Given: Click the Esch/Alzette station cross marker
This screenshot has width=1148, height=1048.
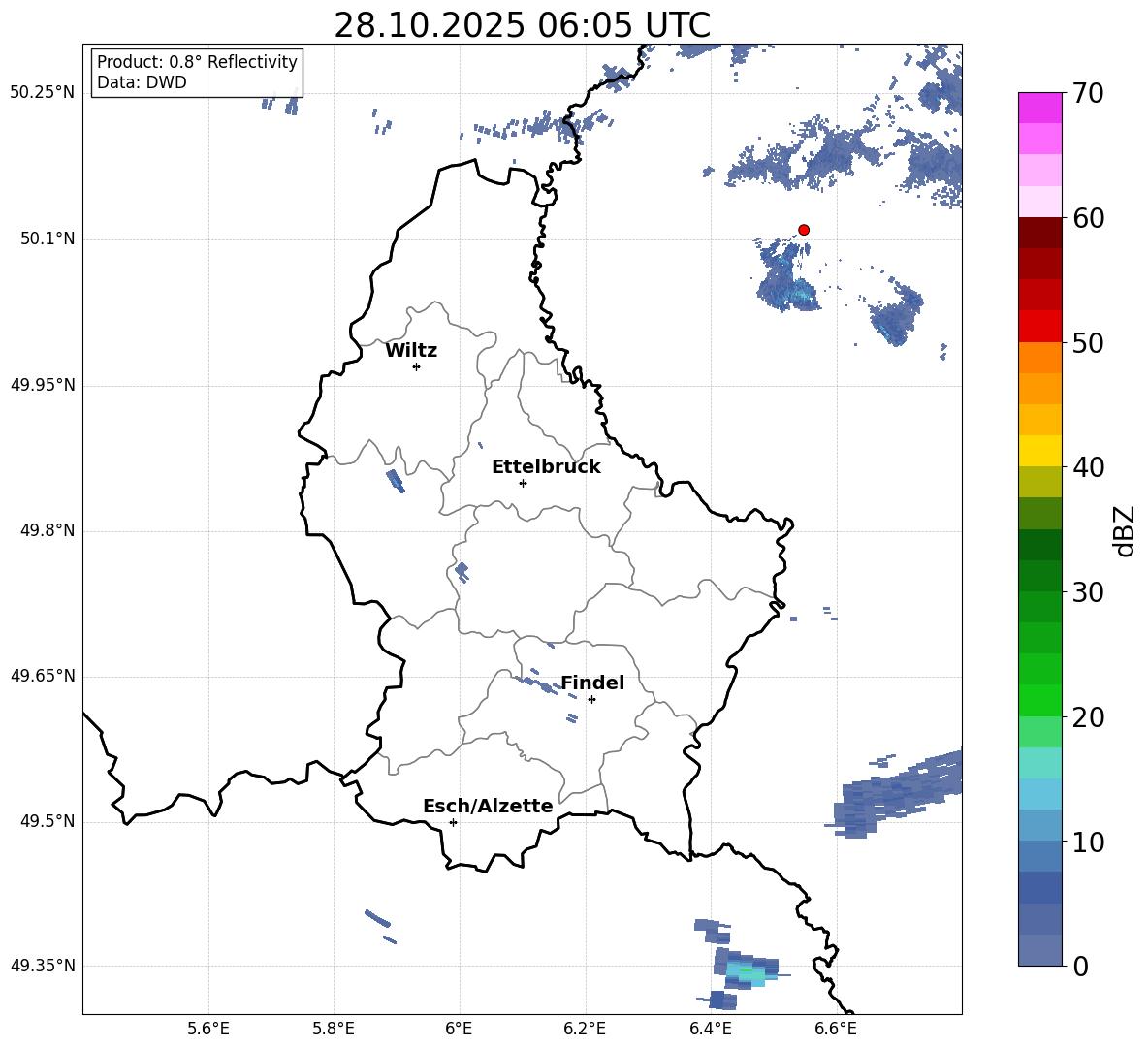Looking at the screenshot, I should (x=453, y=822).
